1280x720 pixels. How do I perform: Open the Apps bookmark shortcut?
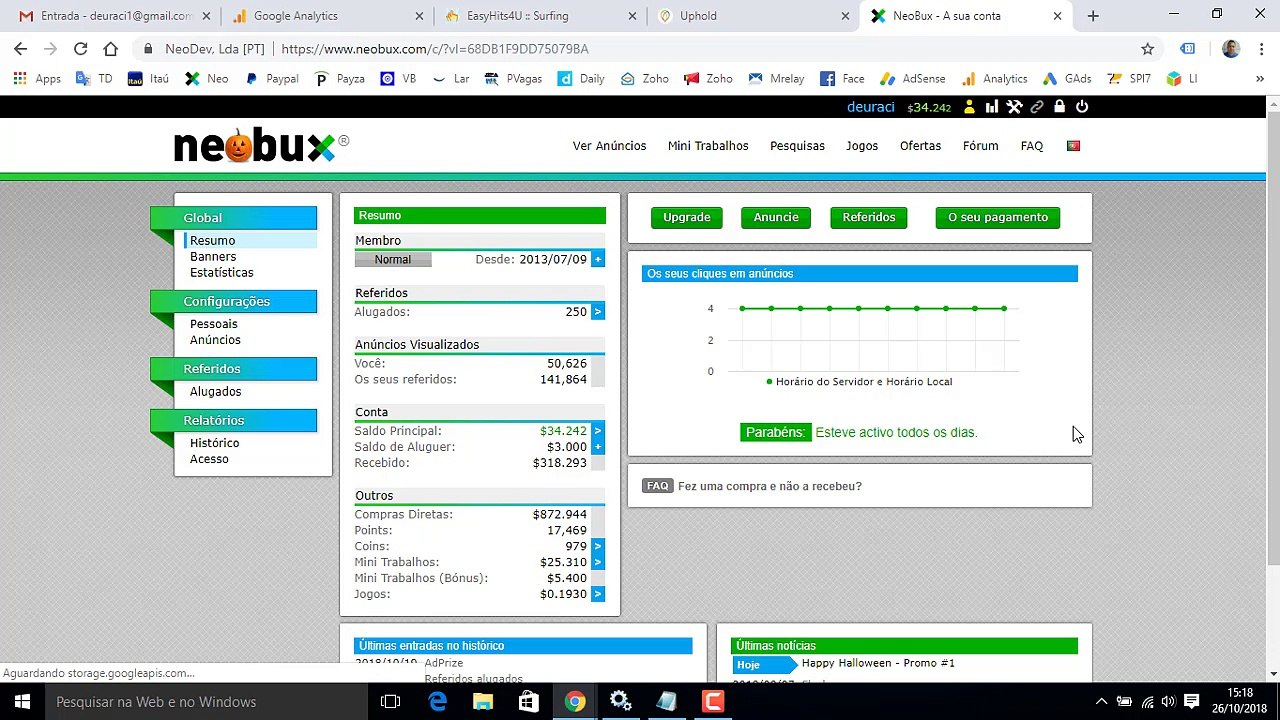coord(37,78)
